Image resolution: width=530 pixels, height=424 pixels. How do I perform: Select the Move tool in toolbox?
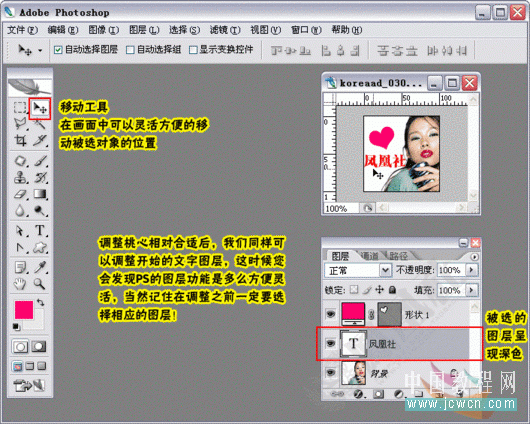[40, 108]
